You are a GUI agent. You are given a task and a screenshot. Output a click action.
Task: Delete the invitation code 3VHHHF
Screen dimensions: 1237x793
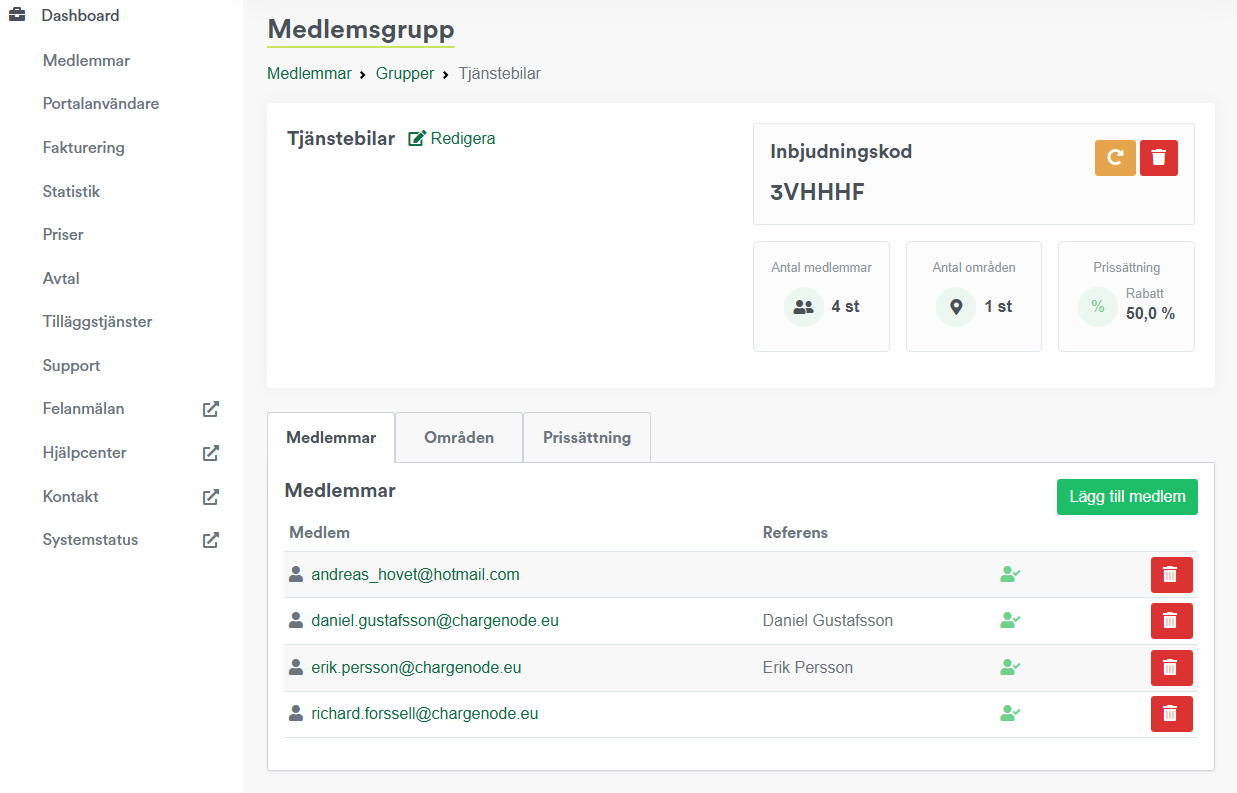tap(1158, 158)
